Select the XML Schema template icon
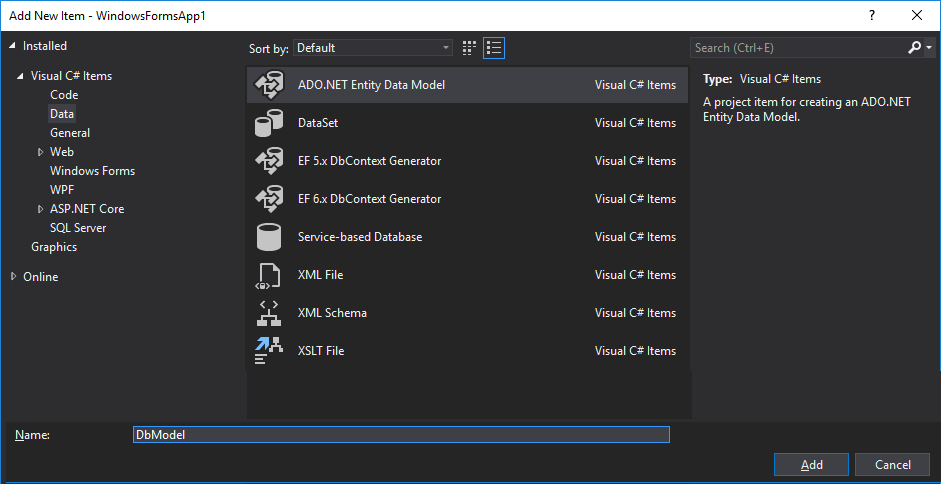Image resolution: width=941 pixels, height=484 pixels. coord(269,313)
